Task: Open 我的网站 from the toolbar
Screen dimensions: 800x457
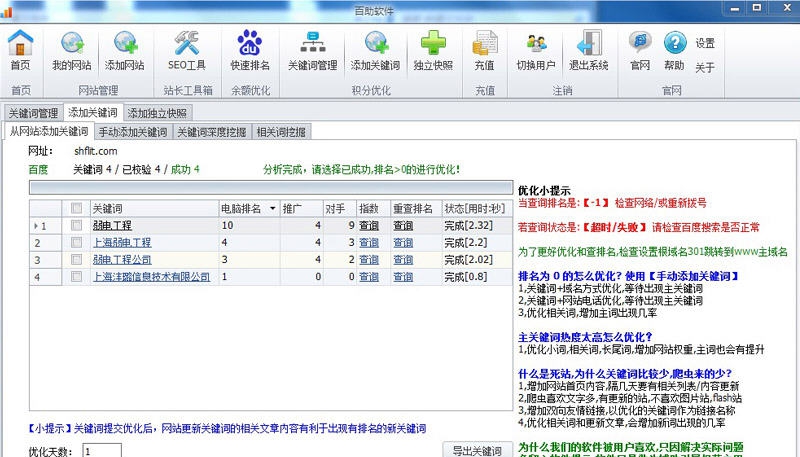Action: 72,49
